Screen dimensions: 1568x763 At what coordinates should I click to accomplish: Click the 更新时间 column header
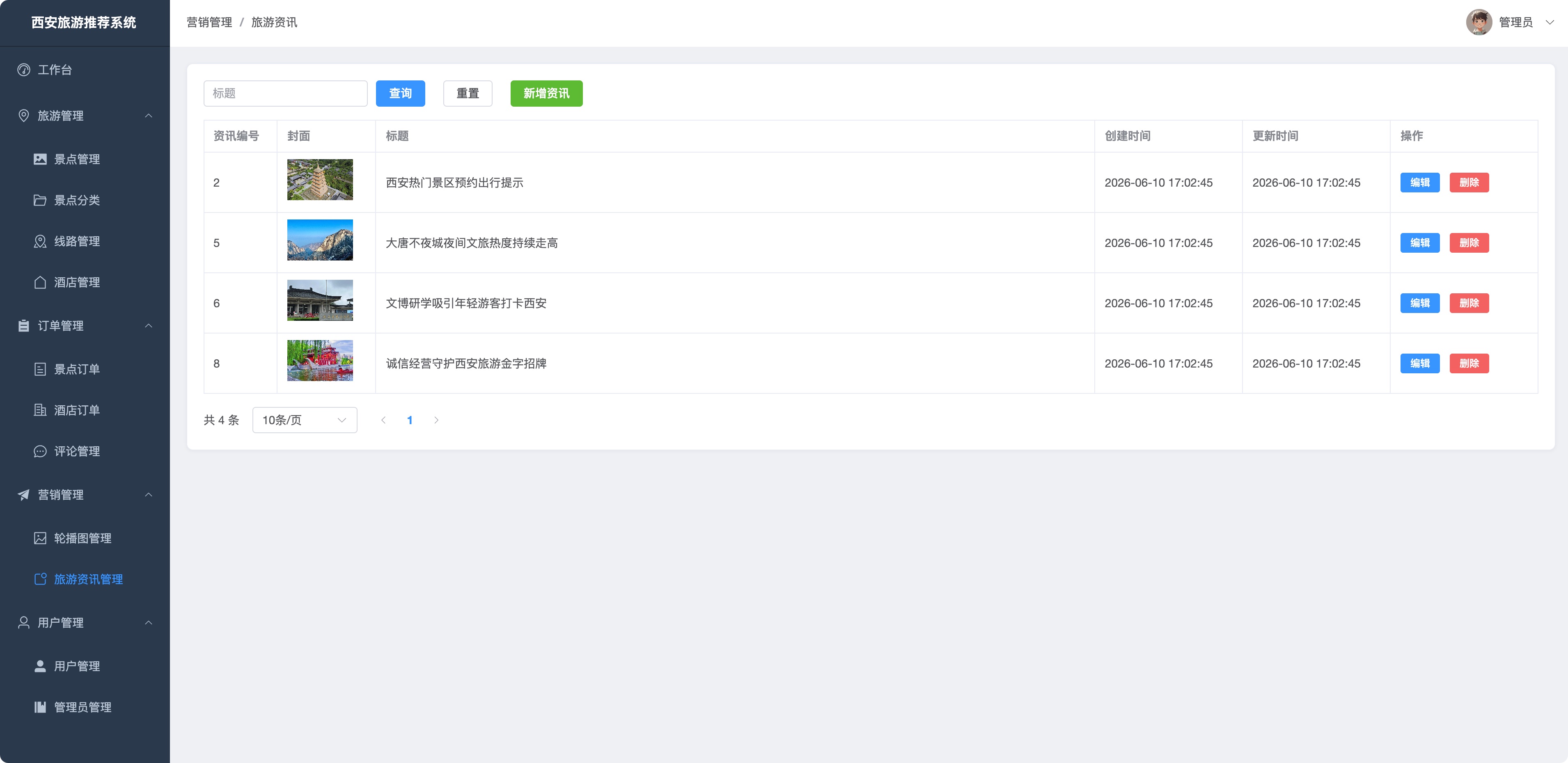(x=1276, y=136)
